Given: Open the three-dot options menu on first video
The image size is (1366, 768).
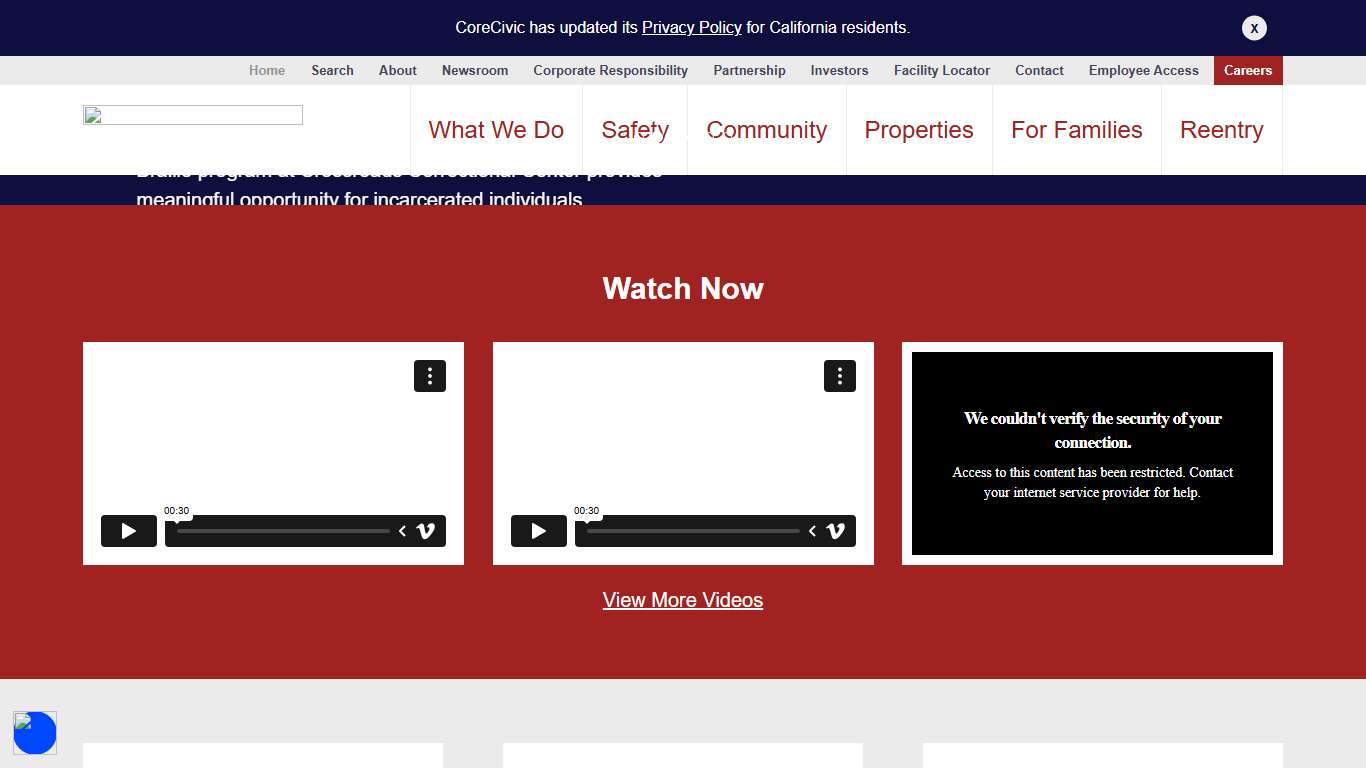Looking at the screenshot, I should coord(430,376).
